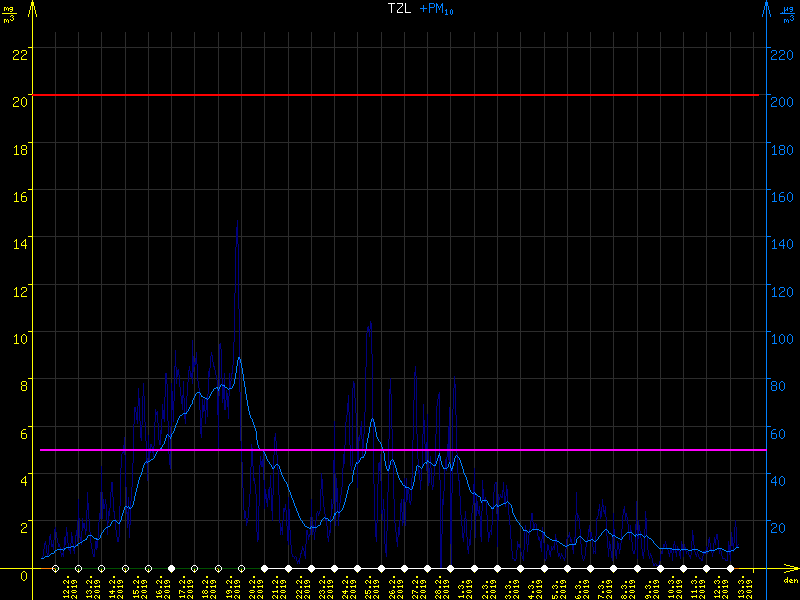Click the first circle marker on the time axis
The height and width of the screenshot is (600, 800).
click(x=55, y=568)
